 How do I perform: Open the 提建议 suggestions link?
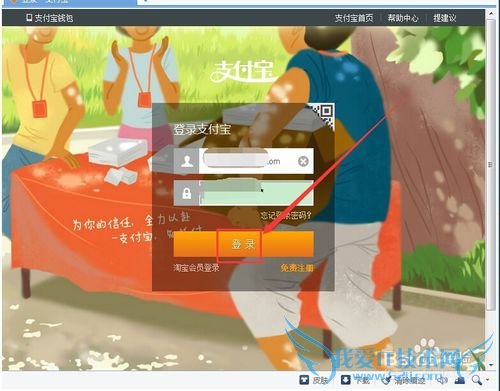point(445,18)
